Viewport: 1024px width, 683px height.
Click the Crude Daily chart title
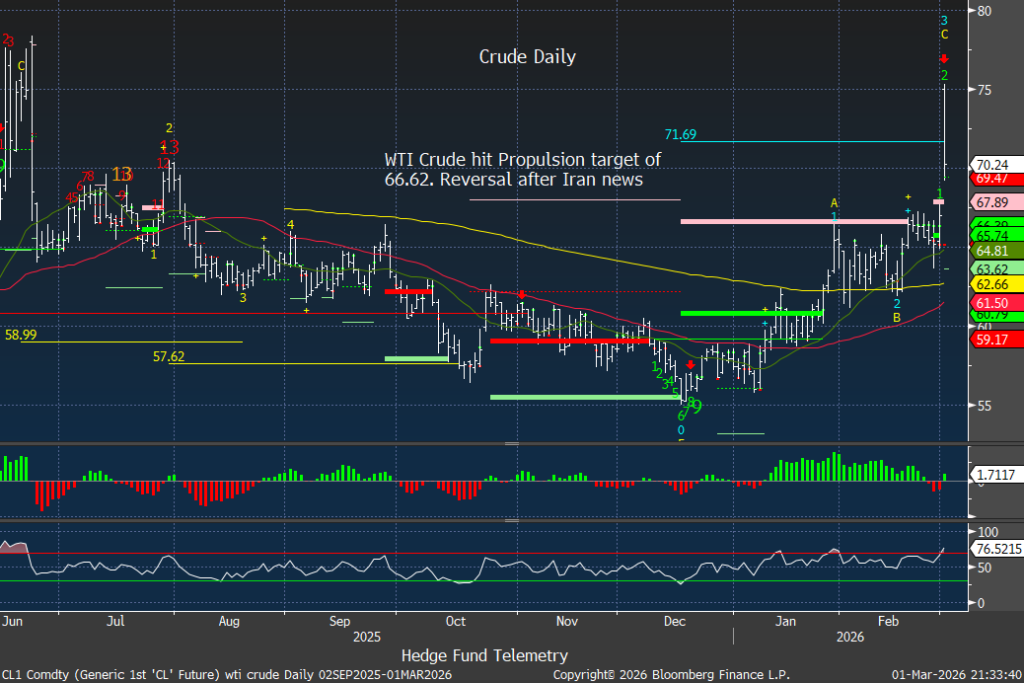point(527,57)
